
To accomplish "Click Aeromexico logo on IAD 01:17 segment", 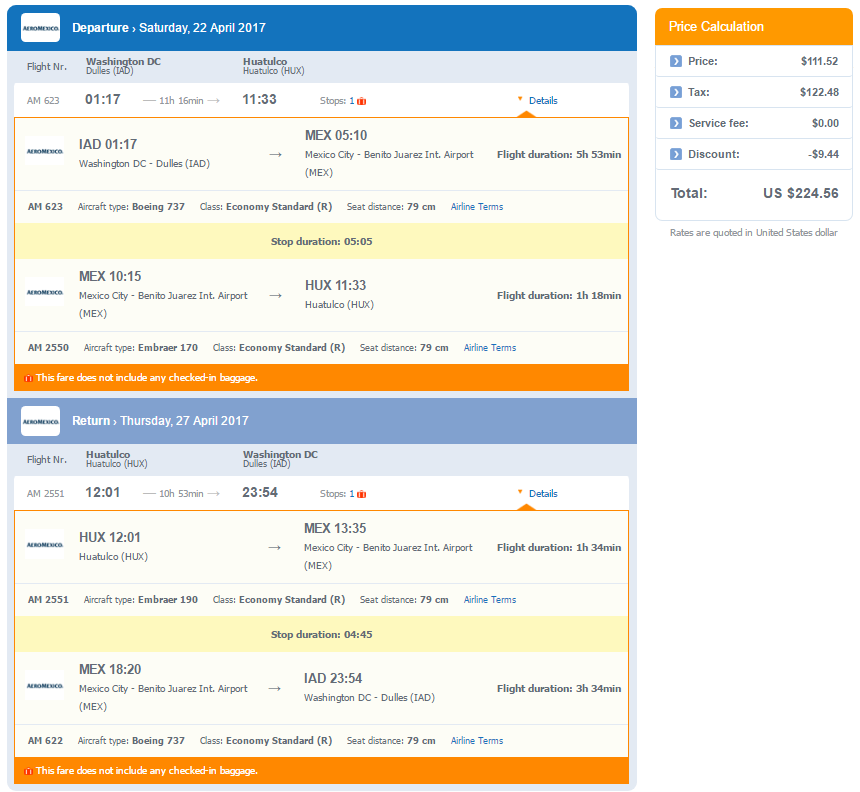I will tap(45, 151).
